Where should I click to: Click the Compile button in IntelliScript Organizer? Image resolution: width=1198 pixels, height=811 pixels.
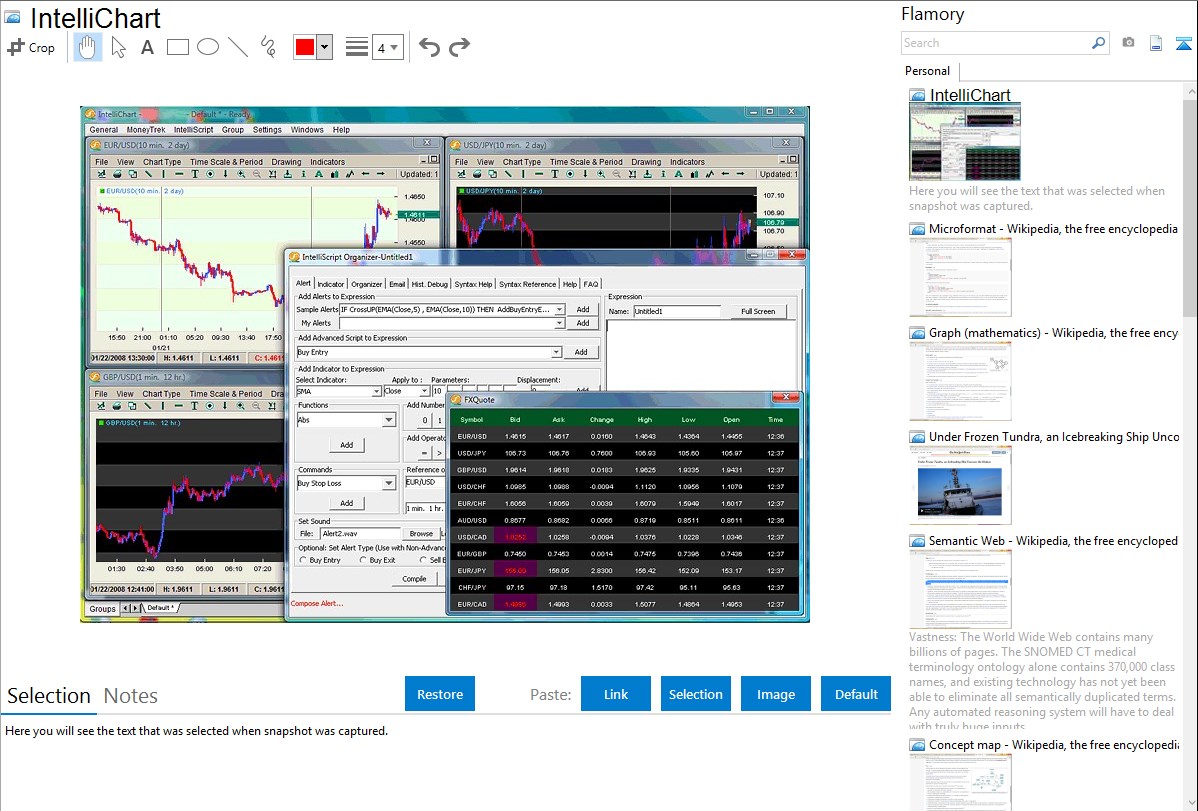click(414, 579)
